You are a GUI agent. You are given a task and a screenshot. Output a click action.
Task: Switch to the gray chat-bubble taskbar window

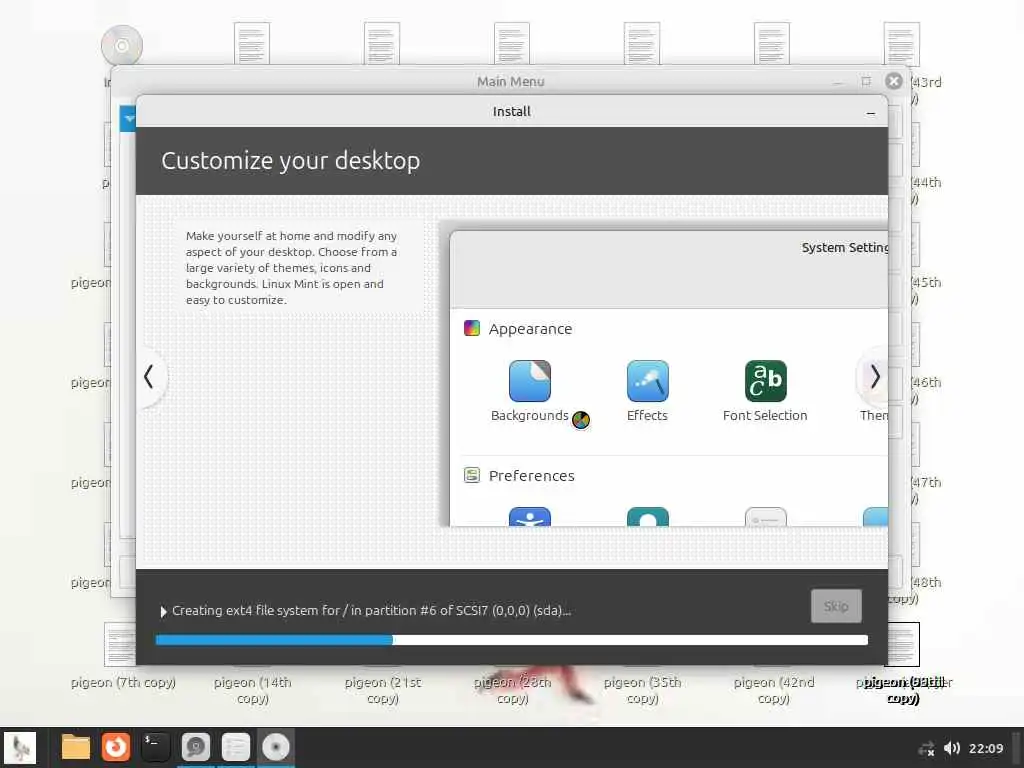[x=195, y=747]
